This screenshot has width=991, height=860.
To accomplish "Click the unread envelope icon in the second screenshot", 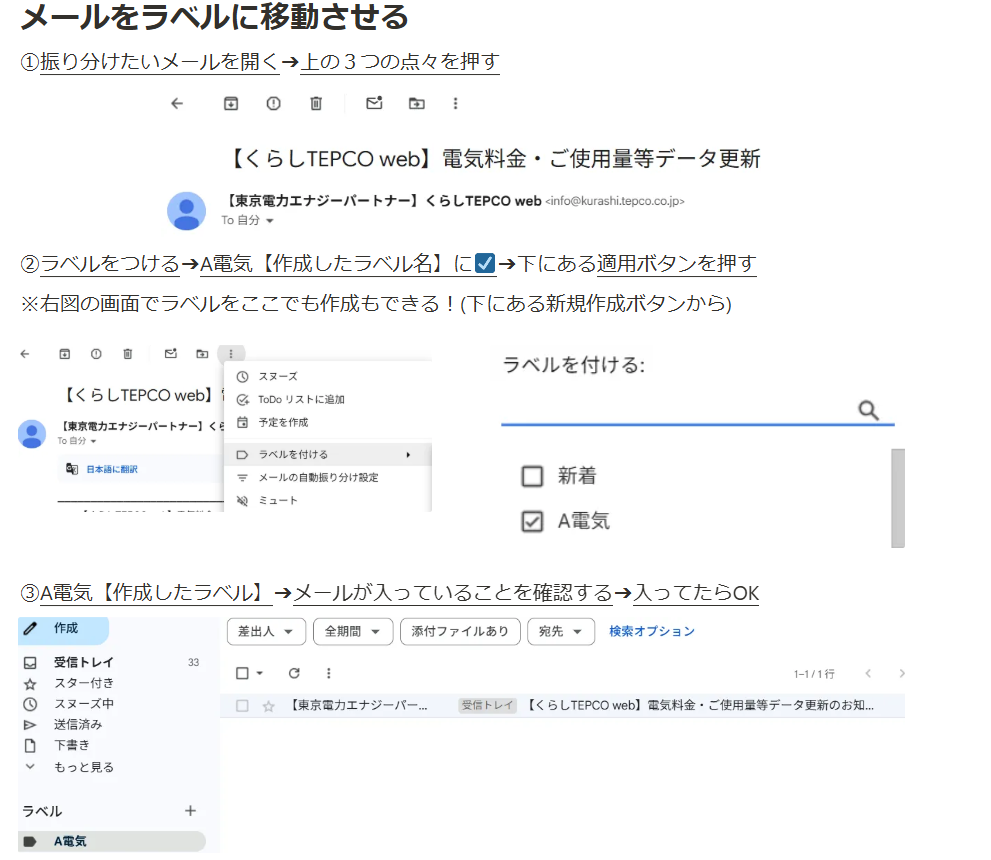I will 171,354.
